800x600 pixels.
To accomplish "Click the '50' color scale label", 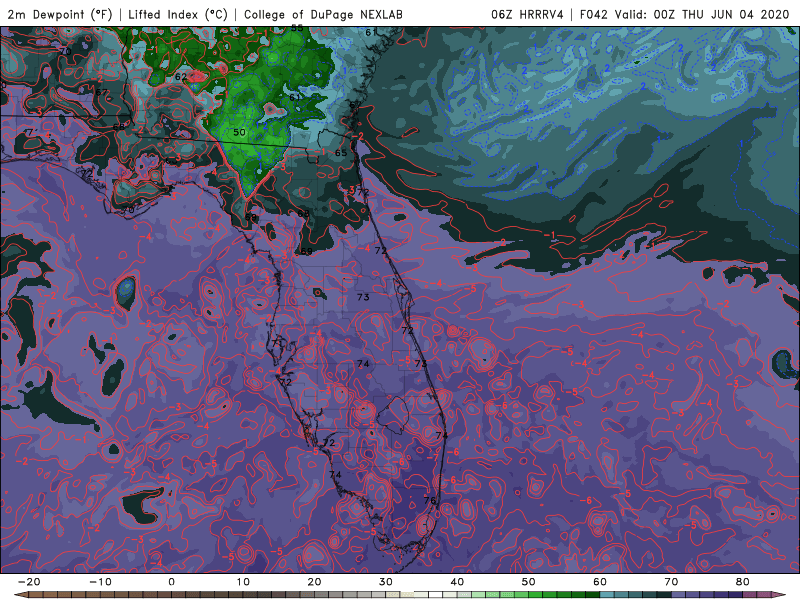I will (529, 582).
